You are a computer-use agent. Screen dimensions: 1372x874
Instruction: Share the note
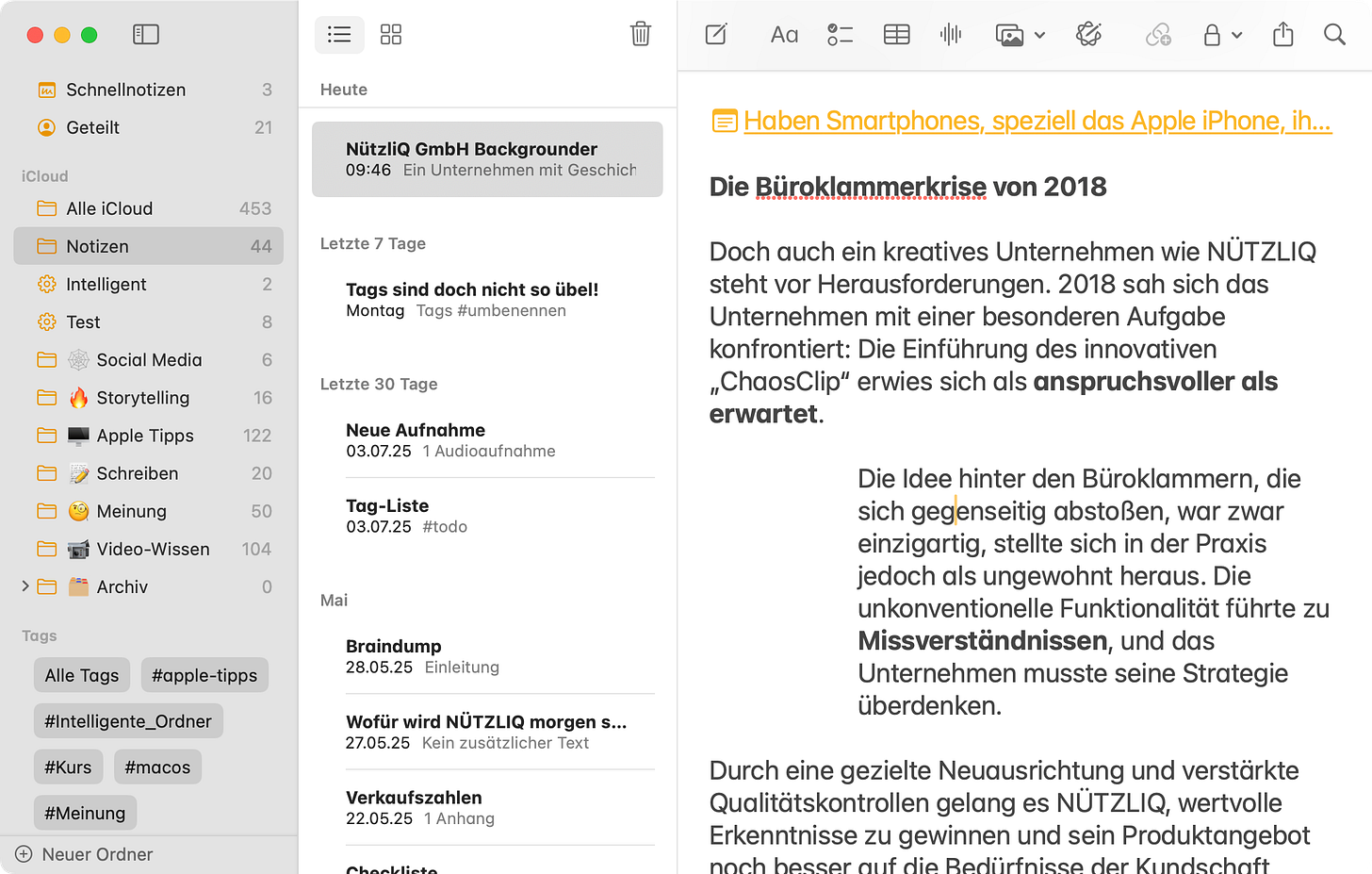pyautogui.click(x=1282, y=35)
